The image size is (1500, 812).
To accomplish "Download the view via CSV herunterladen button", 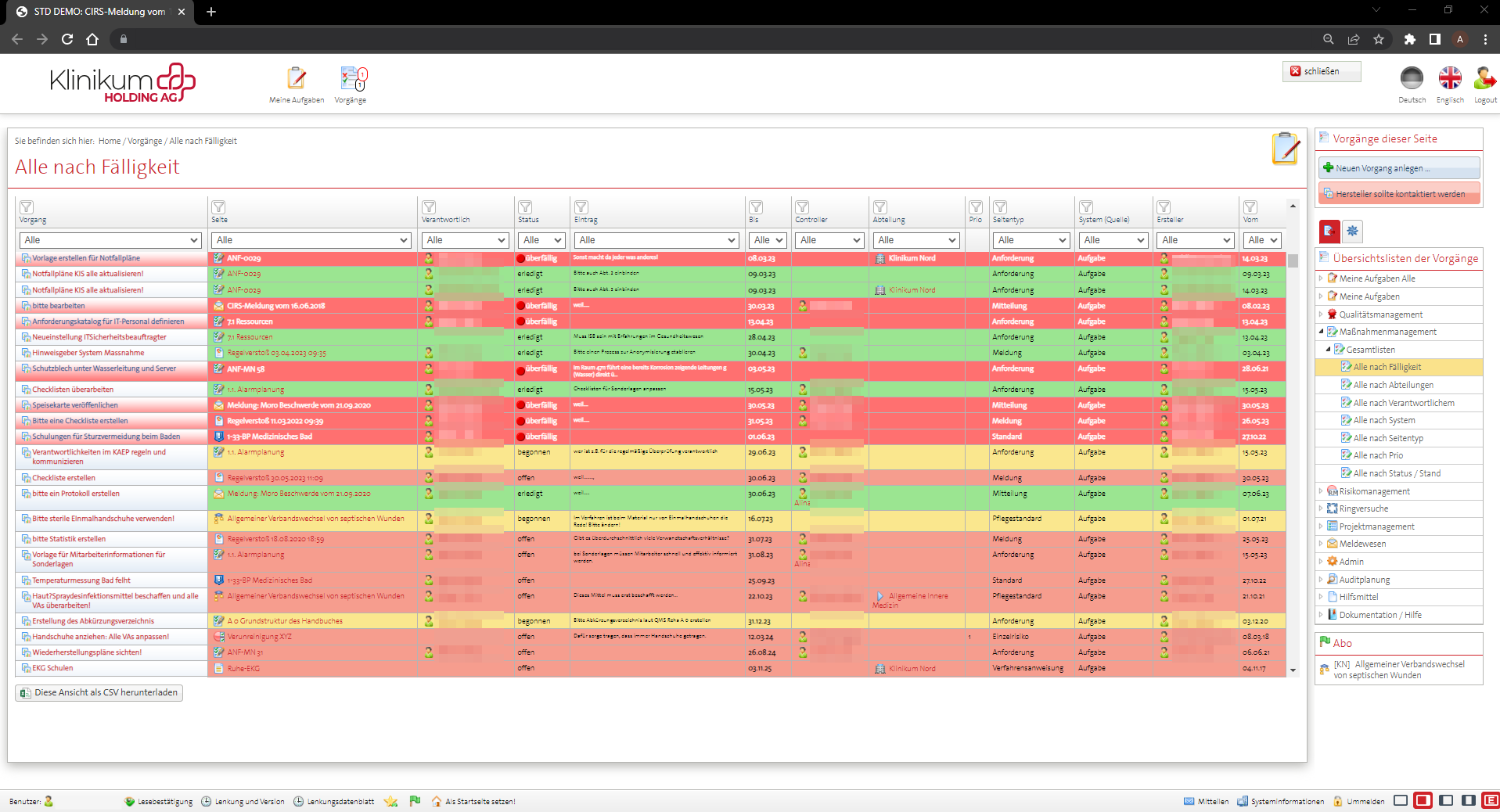I will tap(99, 693).
